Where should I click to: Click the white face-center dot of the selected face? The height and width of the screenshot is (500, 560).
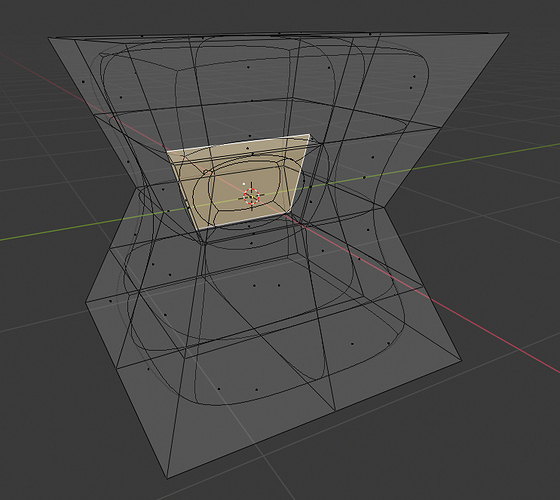[x=244, y=184]
